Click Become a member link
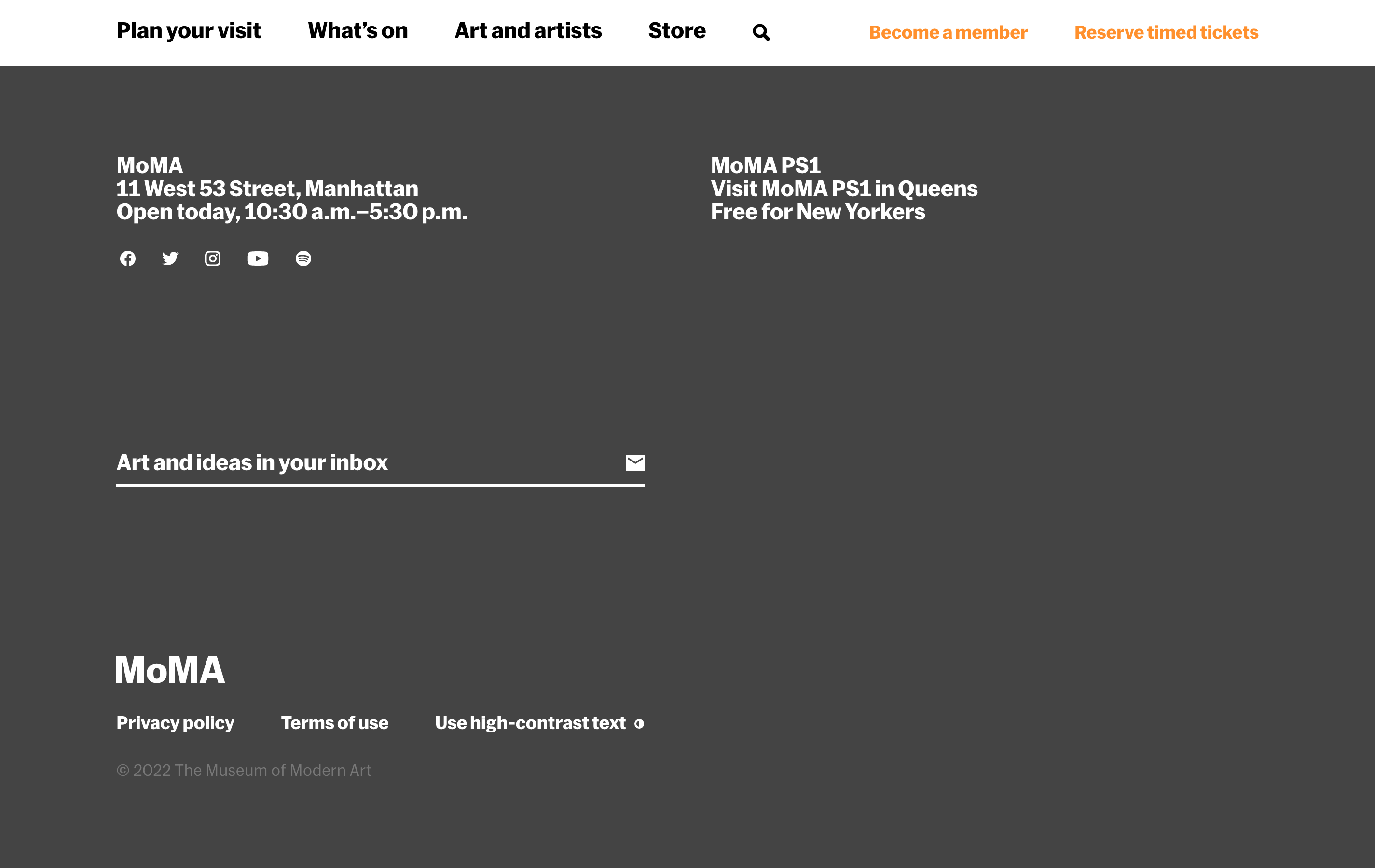 click(x=948, y=32)
